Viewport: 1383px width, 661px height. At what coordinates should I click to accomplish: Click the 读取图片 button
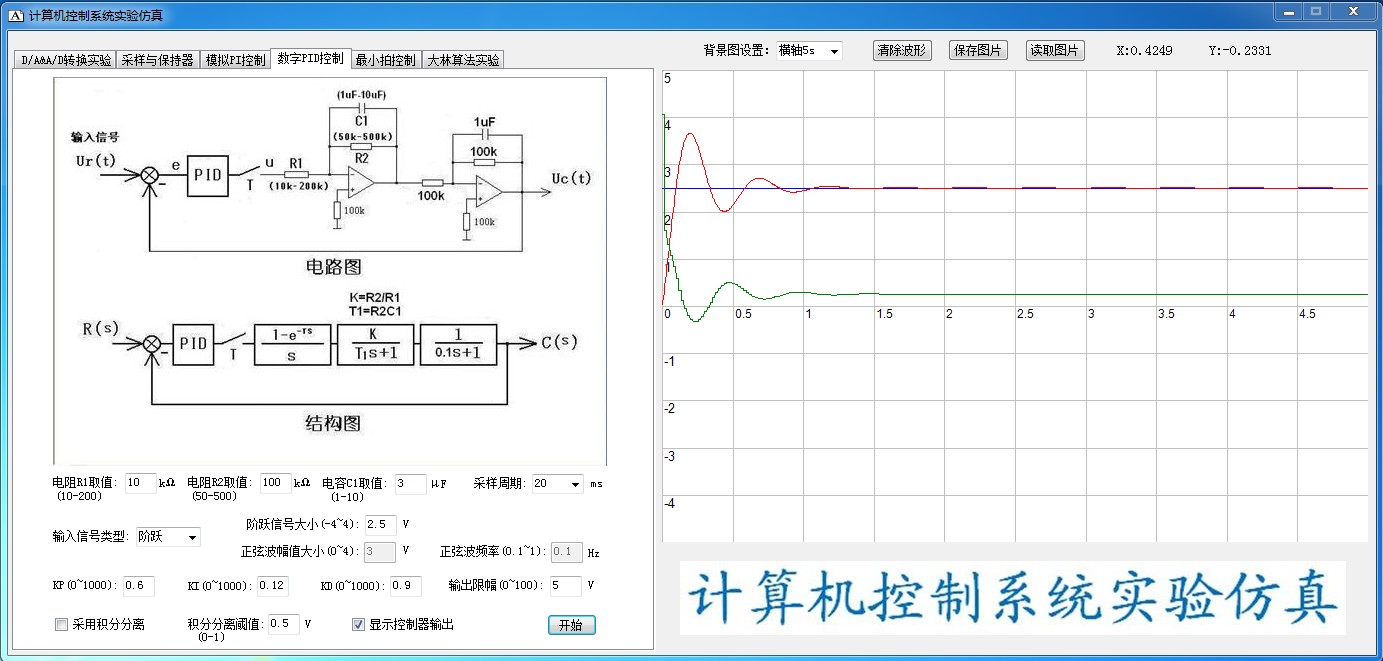pyautogui.click(x=1055, y=51)
